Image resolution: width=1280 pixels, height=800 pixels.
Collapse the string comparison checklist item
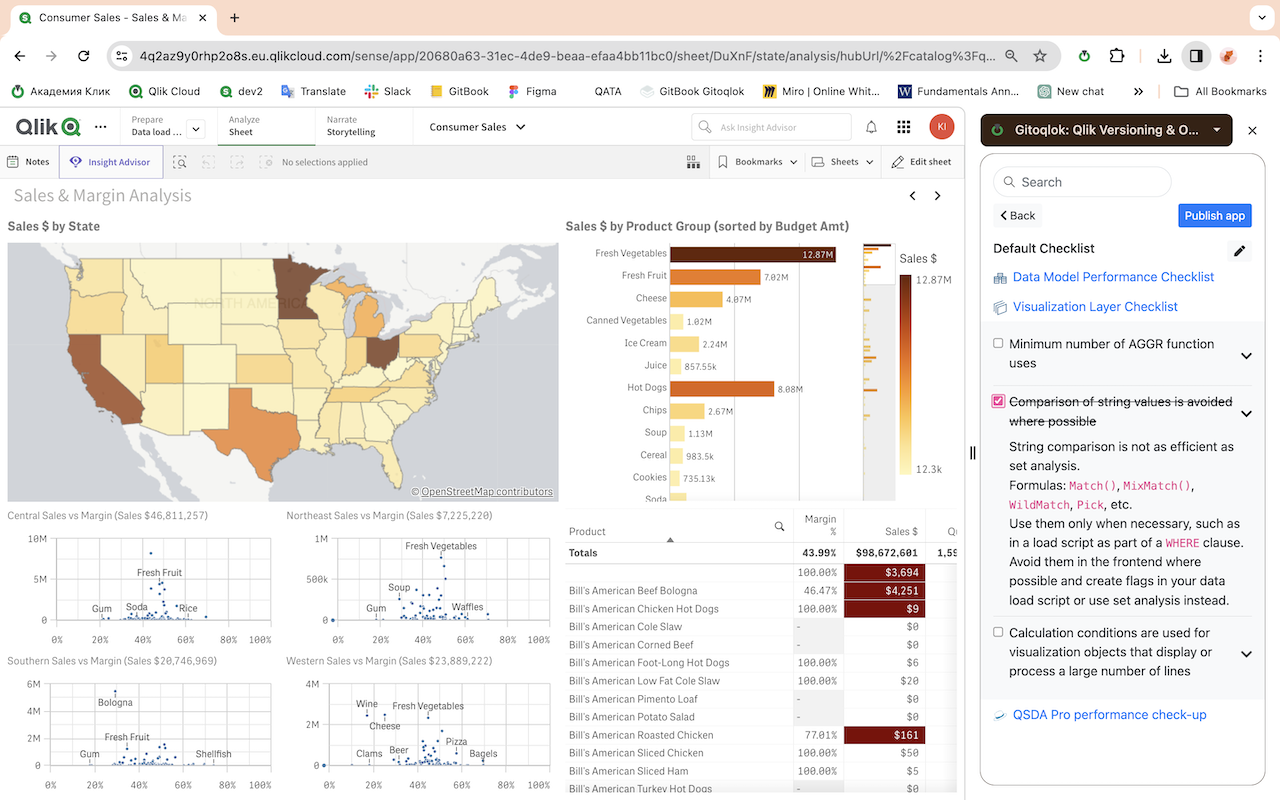[1246, 414]
